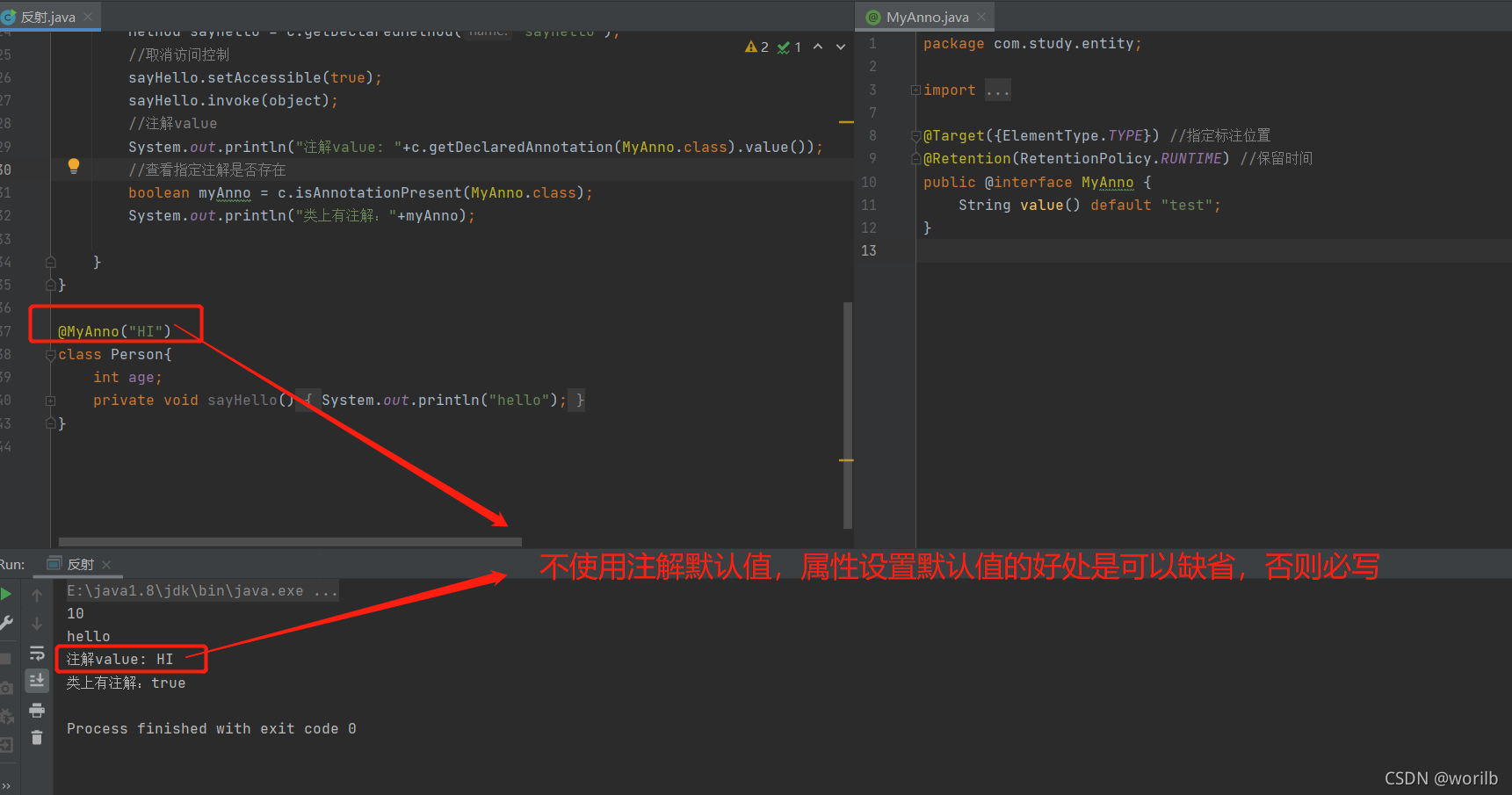Collapse fold marker beside @Retention line

(x=915, y=159)
